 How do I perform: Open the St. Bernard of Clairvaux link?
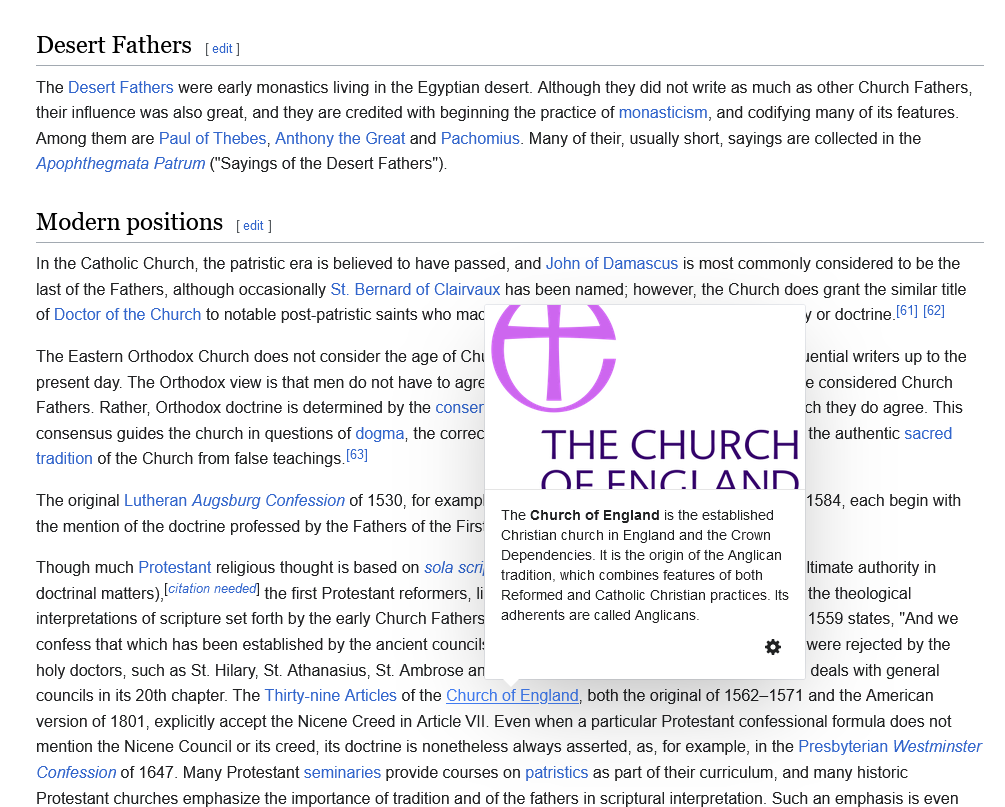point(415,290)
